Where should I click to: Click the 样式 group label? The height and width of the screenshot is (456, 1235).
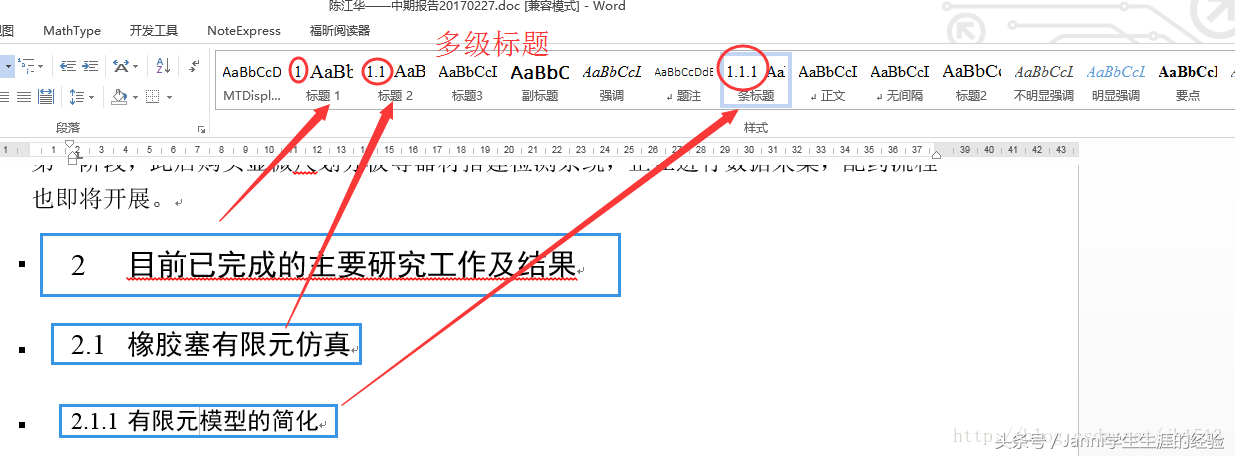click(757, 128)
